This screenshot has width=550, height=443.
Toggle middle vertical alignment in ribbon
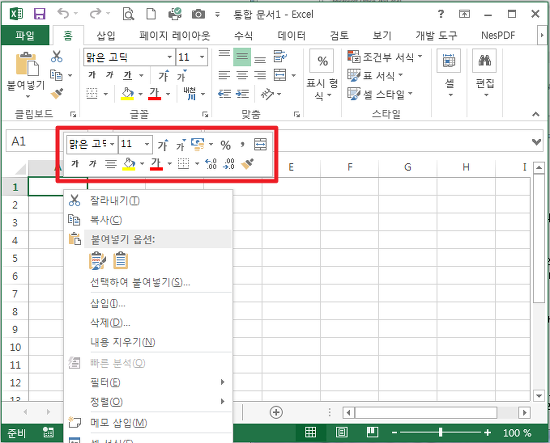point(242,57)
